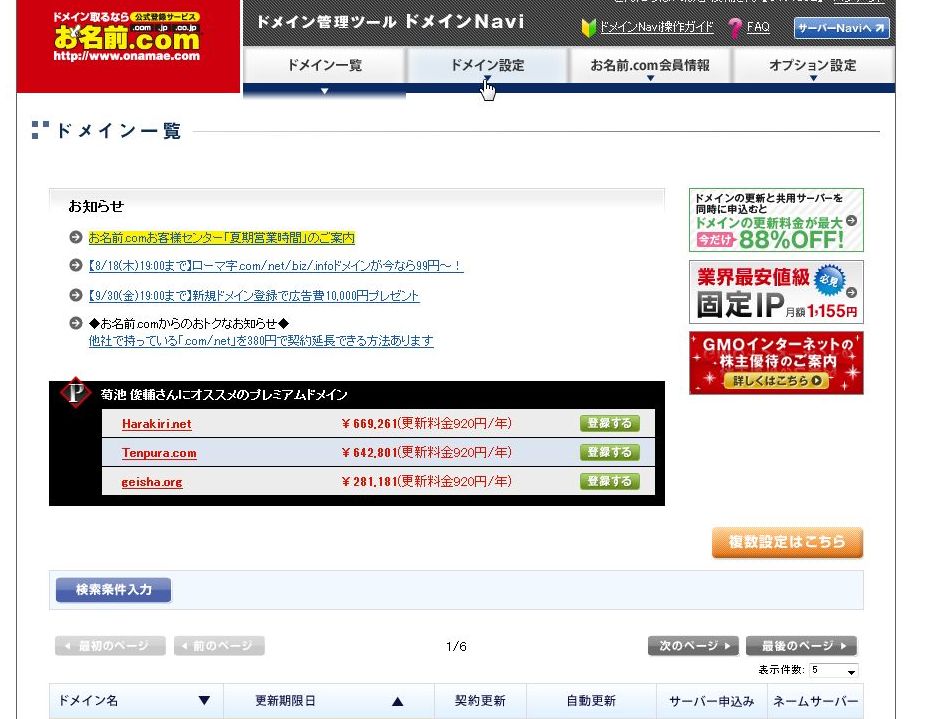Sort 更新期限日 column with the up arrow
Image resolution: width=948 pixels, height=719 pixels.
tap(397, 701)
